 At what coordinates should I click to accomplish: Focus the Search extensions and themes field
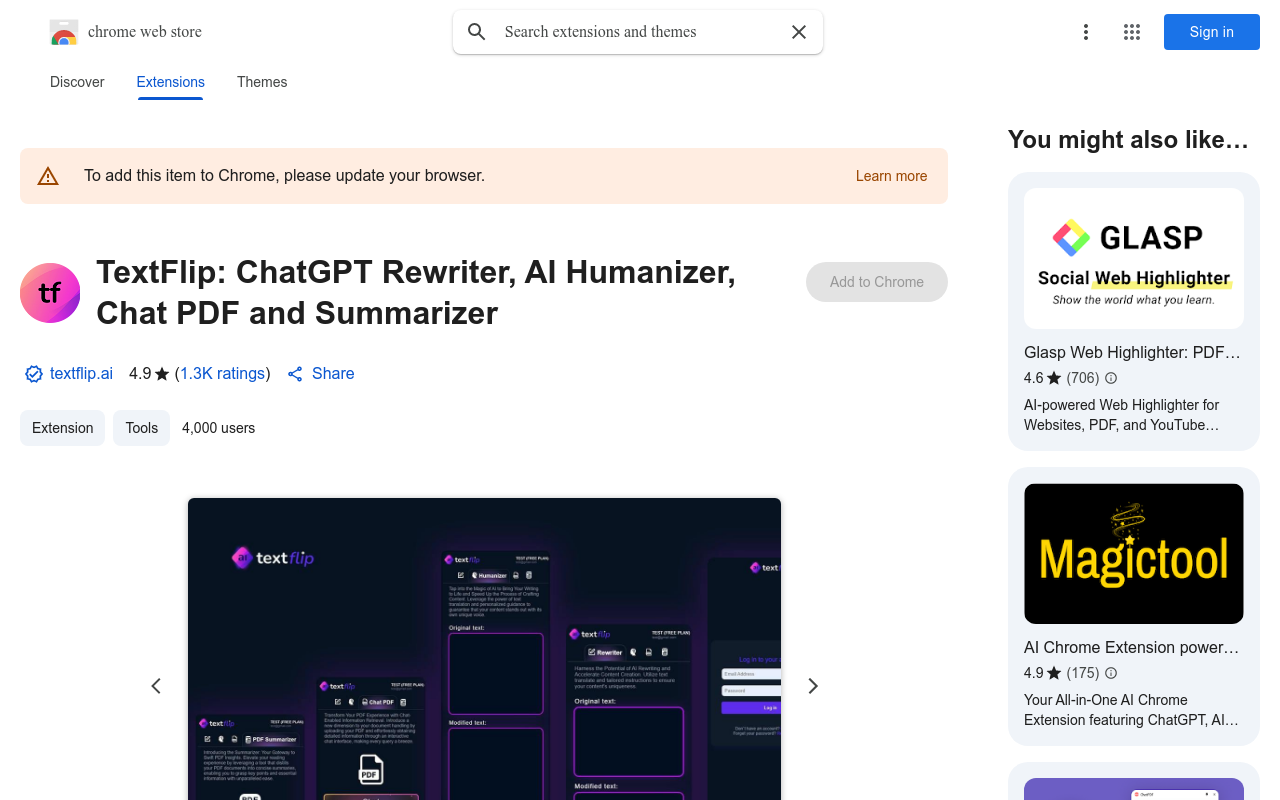click(640, 32)
